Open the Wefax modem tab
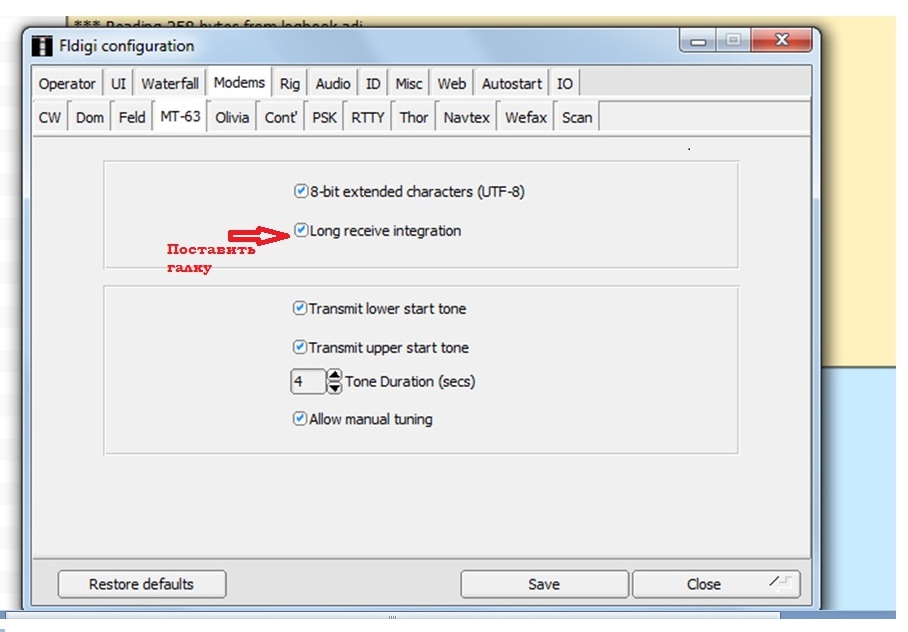Image resolution: width=908 pixels, height=632 pixels. [x=526, y=117]
